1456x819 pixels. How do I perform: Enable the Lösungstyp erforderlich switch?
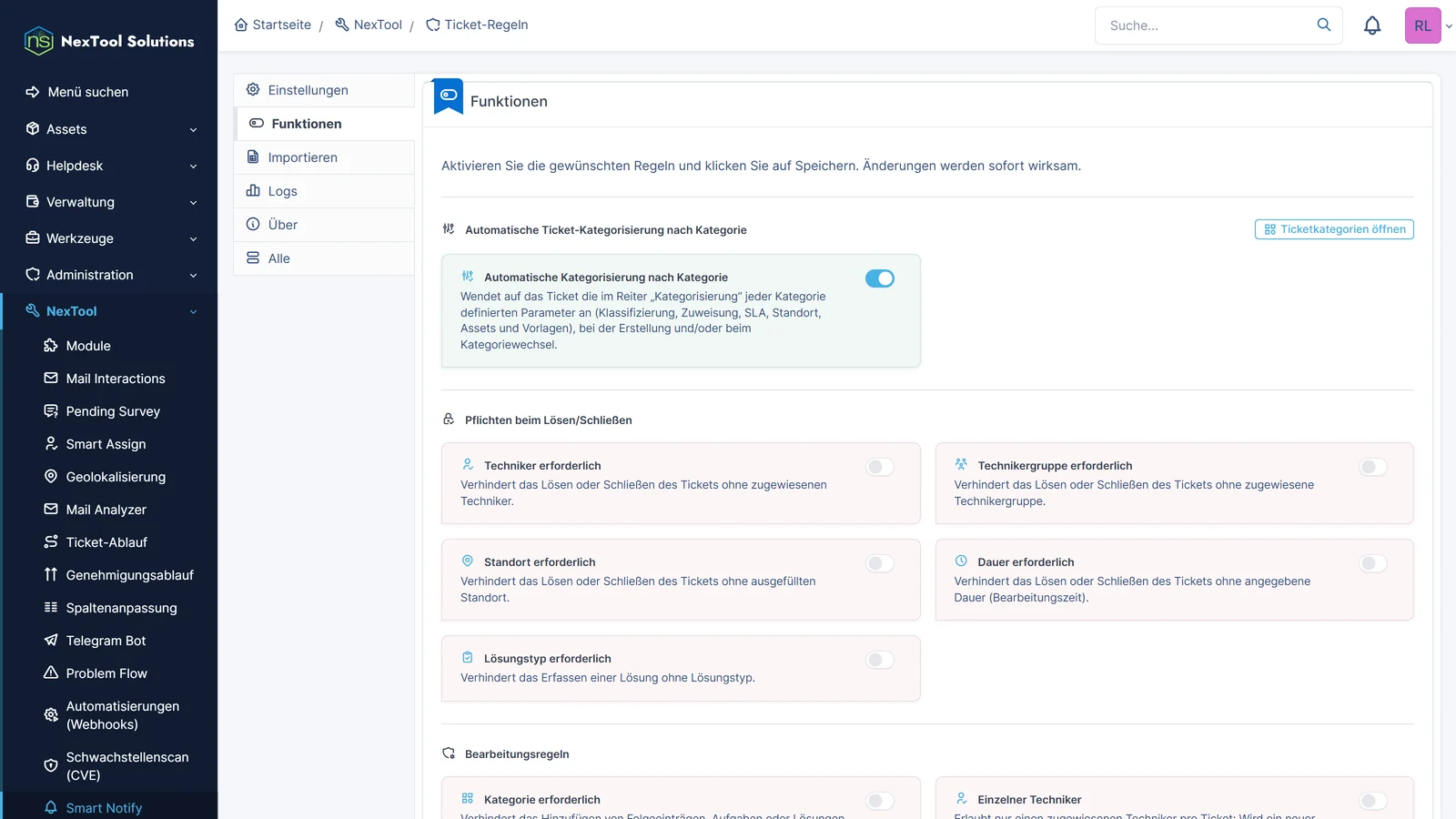pyautogui.click(x=880, y=660)
